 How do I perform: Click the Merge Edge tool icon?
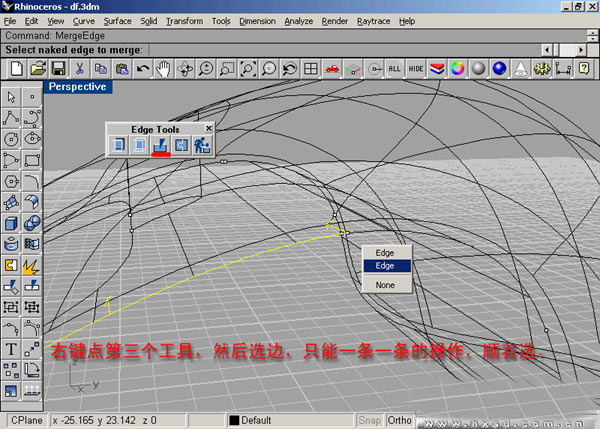tap(160, 146)
